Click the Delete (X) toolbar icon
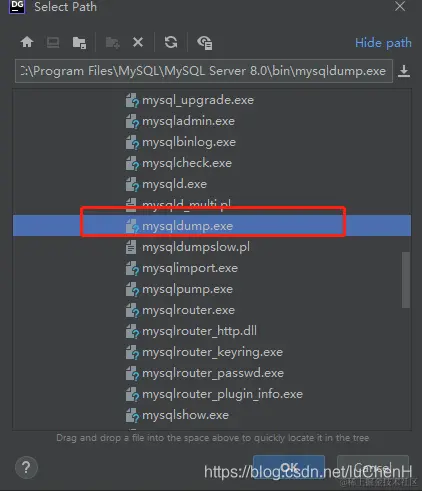The image size is (422, 491). click(138, 42)
